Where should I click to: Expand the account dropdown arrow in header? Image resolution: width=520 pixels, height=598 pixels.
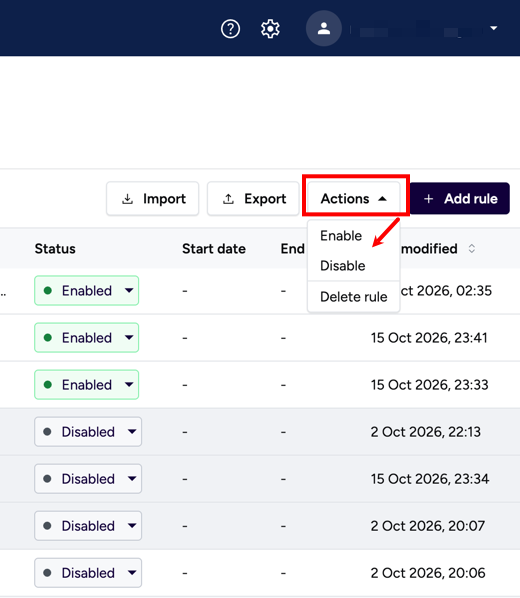pyautogui.click(x=494, y=28)
